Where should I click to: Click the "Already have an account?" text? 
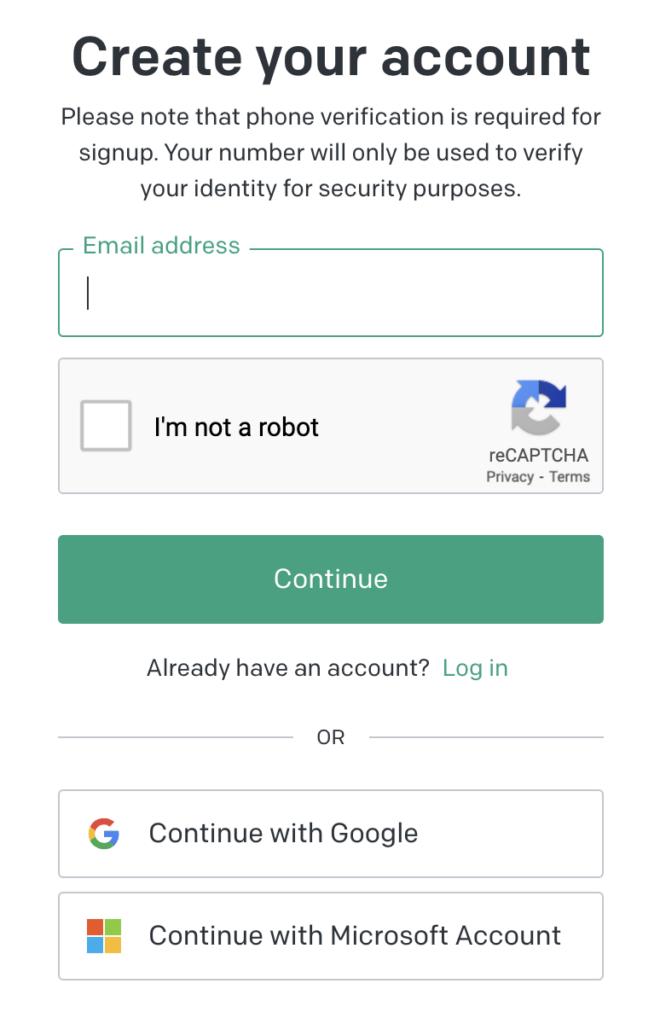tap(288, 668)
